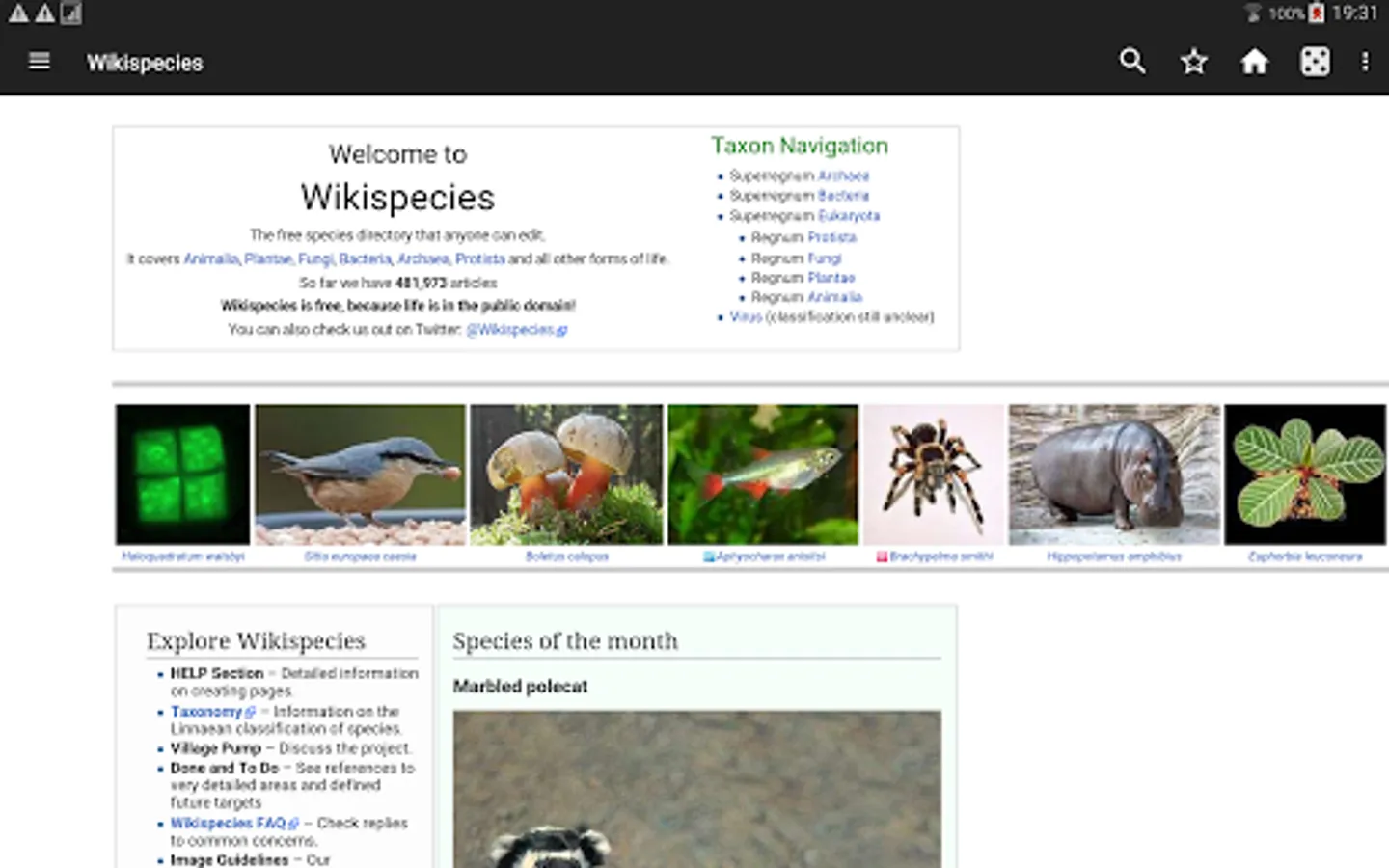The width and height of the screenshot is (1389, 868).
Task: Tap the Explore Wikispecies heading
Action: pos(256,641)
